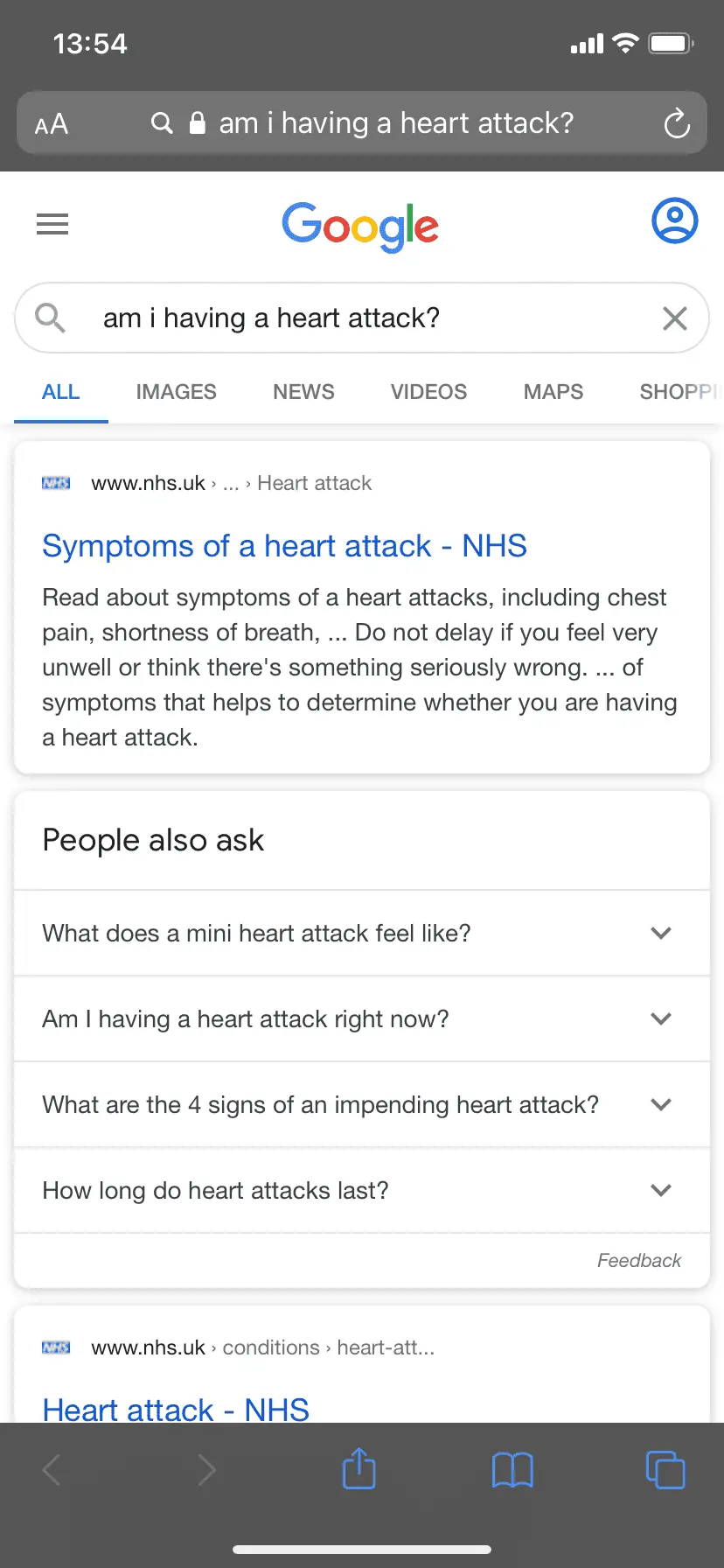Tap the magnifier icon in Google search box

[x=50, y=318]
